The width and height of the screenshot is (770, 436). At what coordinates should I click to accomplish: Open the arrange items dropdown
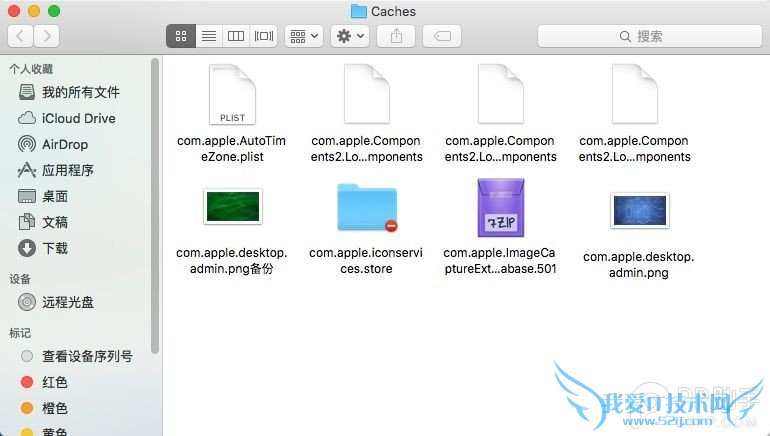[x=304, y=36]
